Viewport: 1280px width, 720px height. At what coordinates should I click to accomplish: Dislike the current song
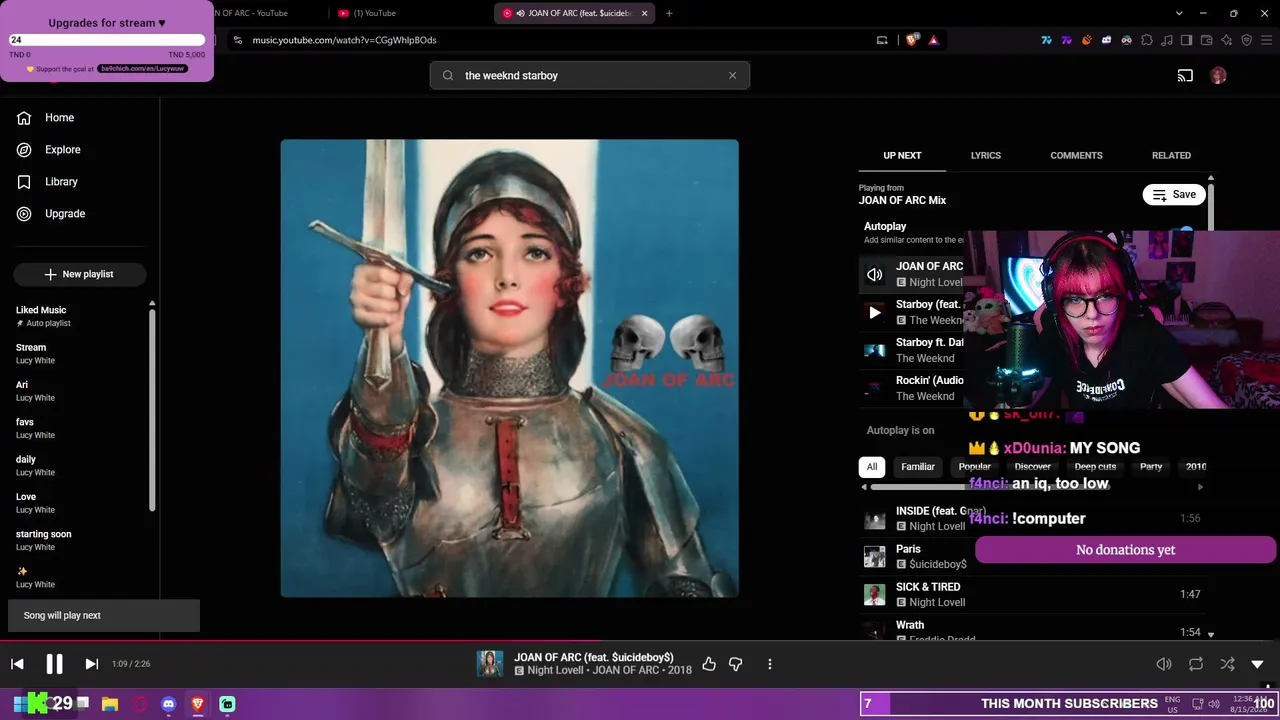(735, 664)
